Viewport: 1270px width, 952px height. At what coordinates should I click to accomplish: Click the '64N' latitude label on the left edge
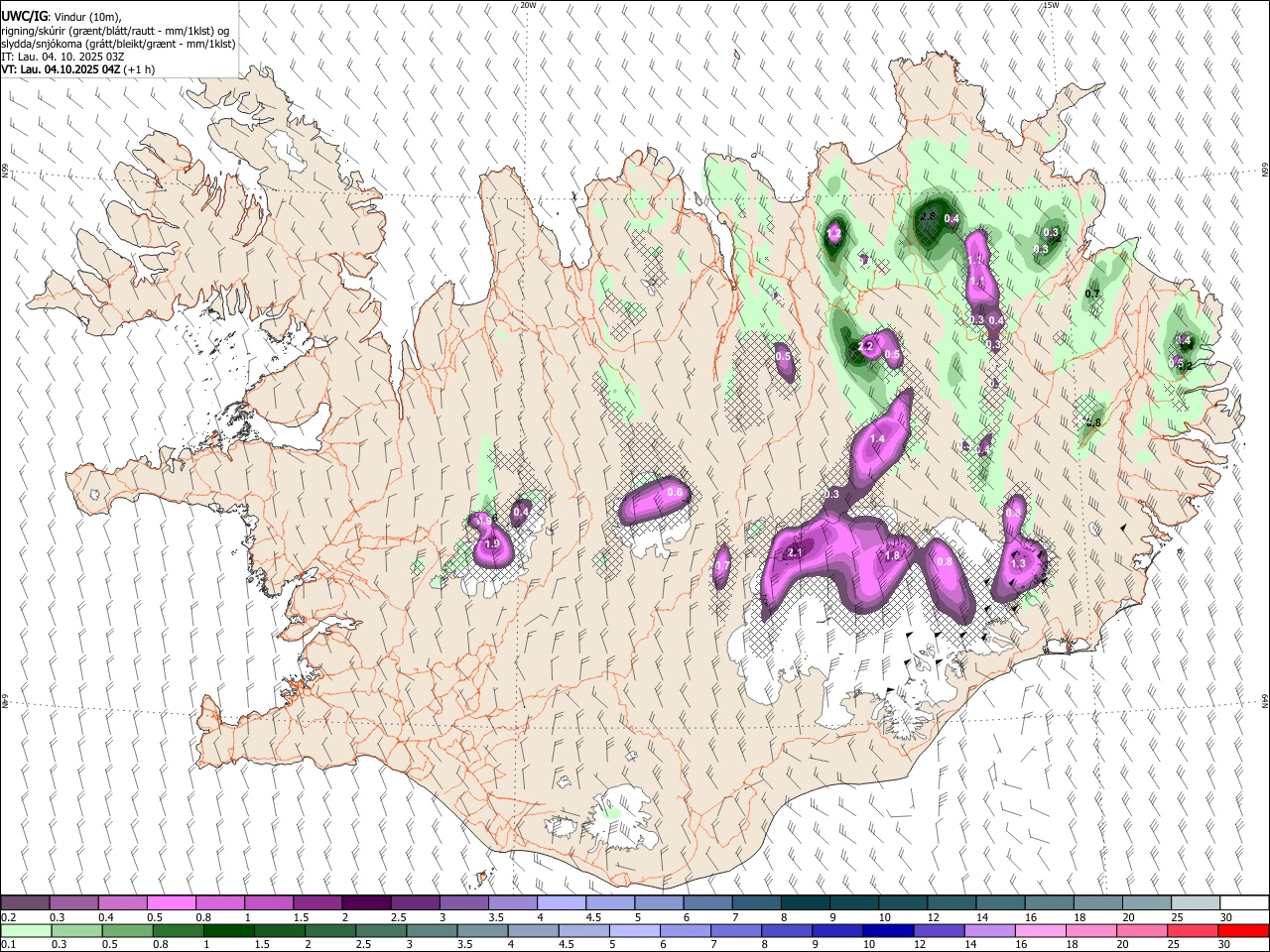[x=5, y=700]
